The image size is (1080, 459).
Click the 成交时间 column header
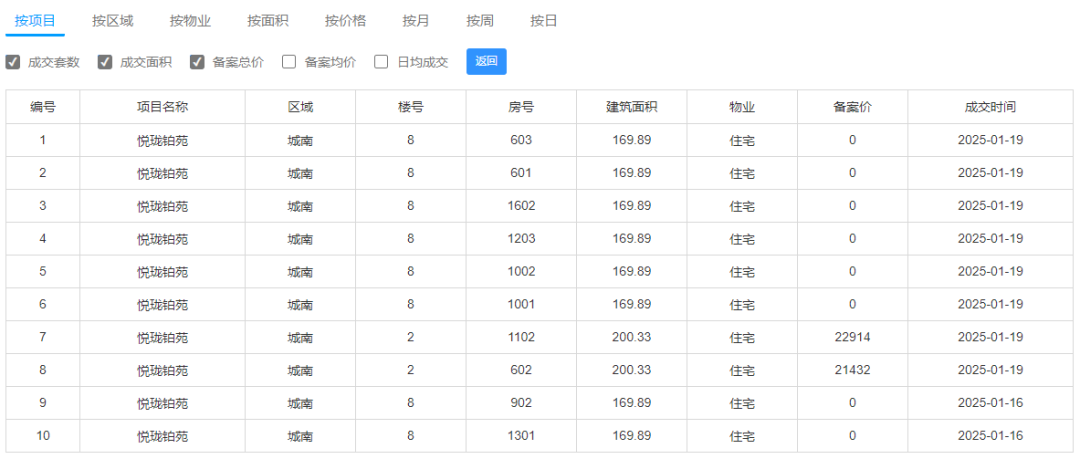[990, 107]
